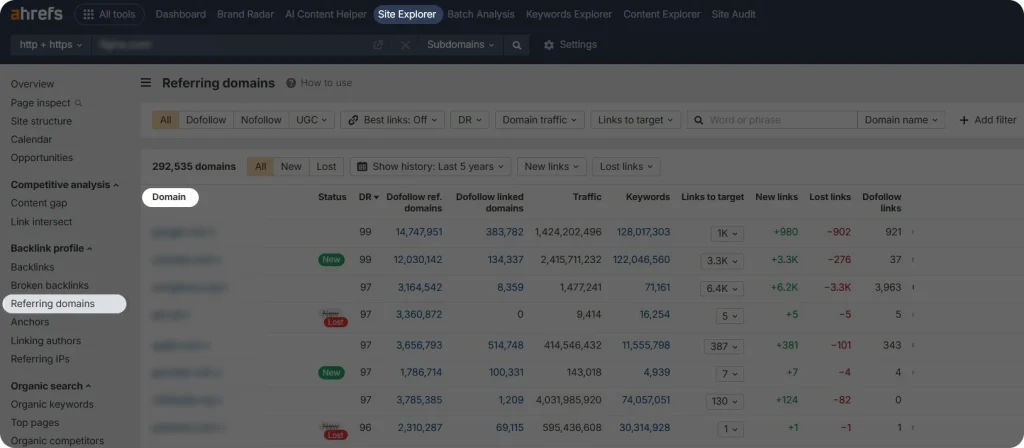Open the Lost links dropdown
The width and height of the screenshot is (1024, 448).
pos(626,167)
